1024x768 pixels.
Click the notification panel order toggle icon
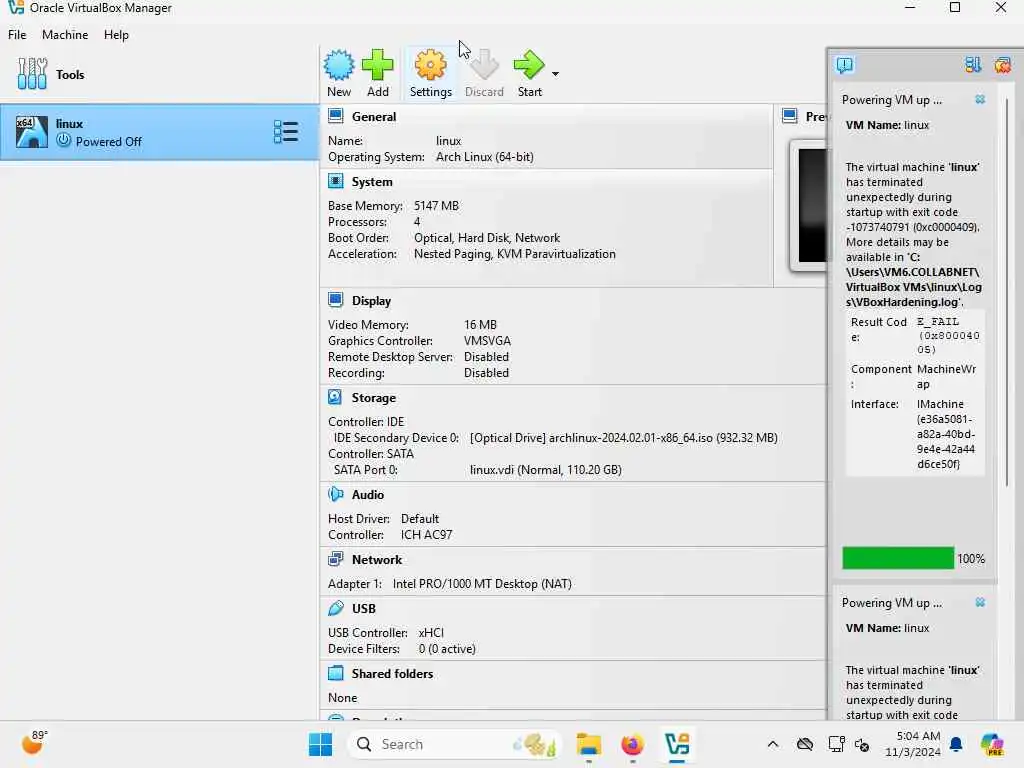(973, 65)
